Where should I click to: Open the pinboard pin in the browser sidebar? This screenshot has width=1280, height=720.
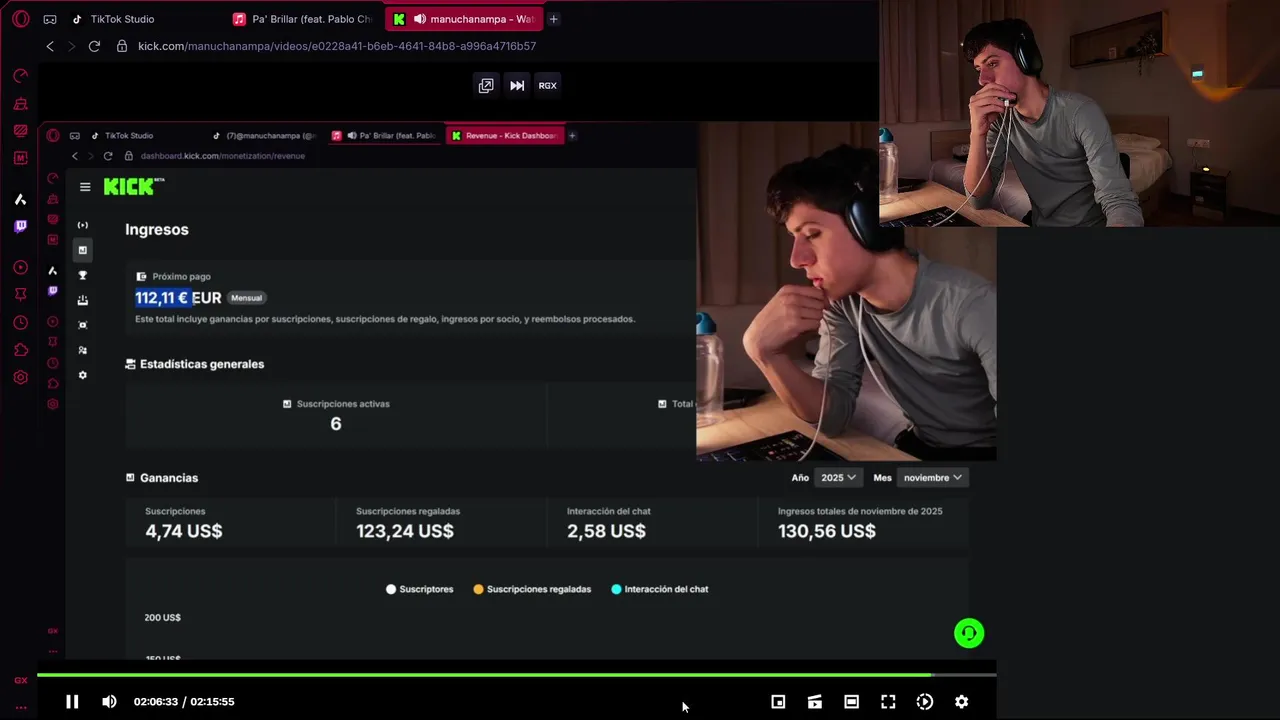tap(20, 294)
